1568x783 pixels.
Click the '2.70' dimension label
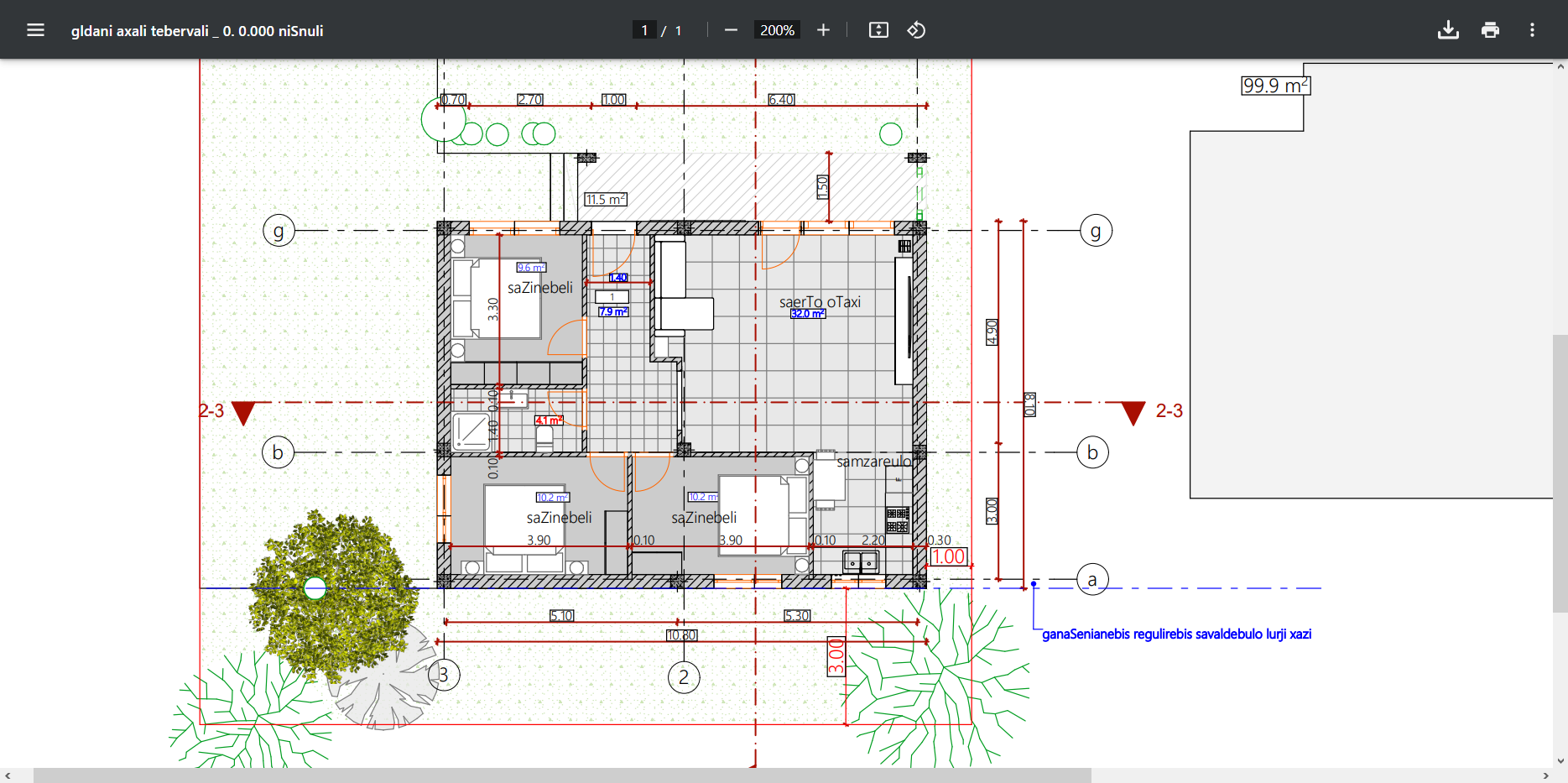click(x=530, y=100)
